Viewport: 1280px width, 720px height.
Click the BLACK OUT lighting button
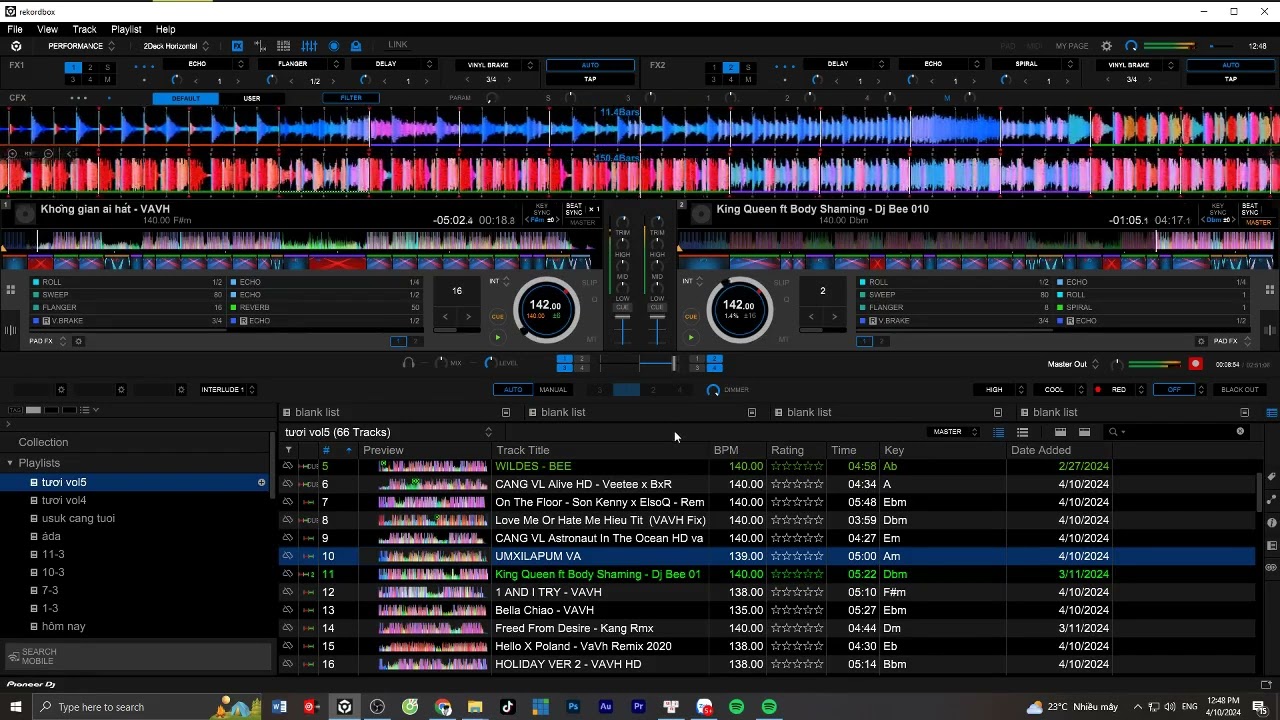(x=1240, y=390)
